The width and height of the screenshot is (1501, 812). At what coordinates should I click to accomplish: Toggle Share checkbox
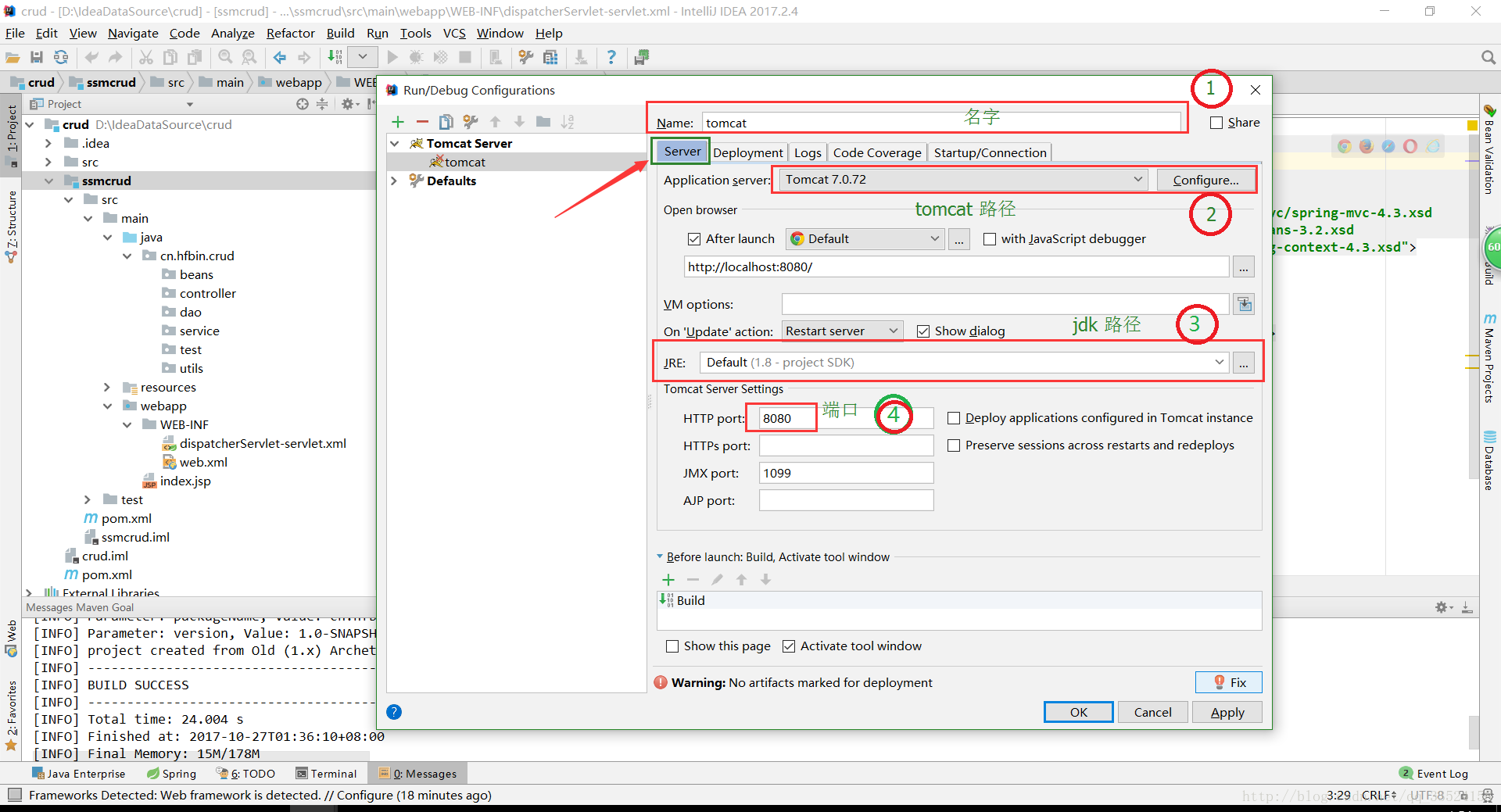1216,123
